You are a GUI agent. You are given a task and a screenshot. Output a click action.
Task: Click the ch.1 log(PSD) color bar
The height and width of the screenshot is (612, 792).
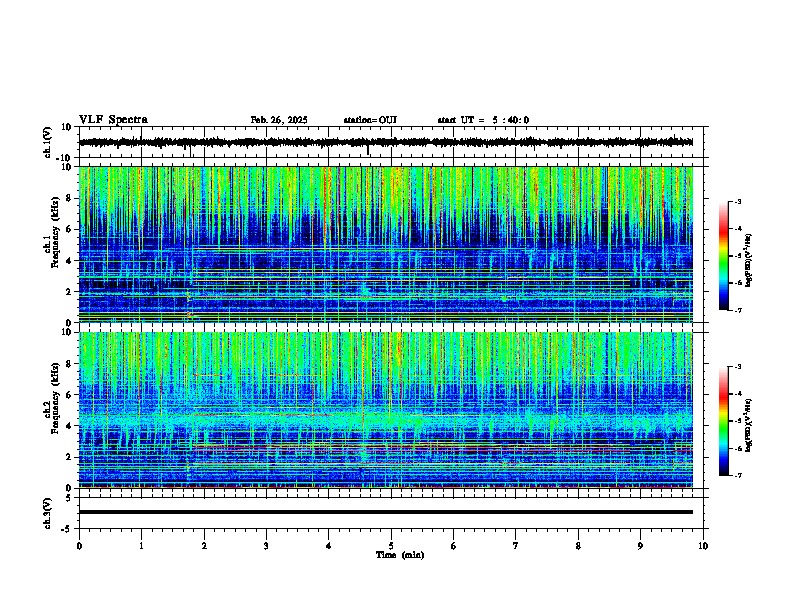pos(724,256)
